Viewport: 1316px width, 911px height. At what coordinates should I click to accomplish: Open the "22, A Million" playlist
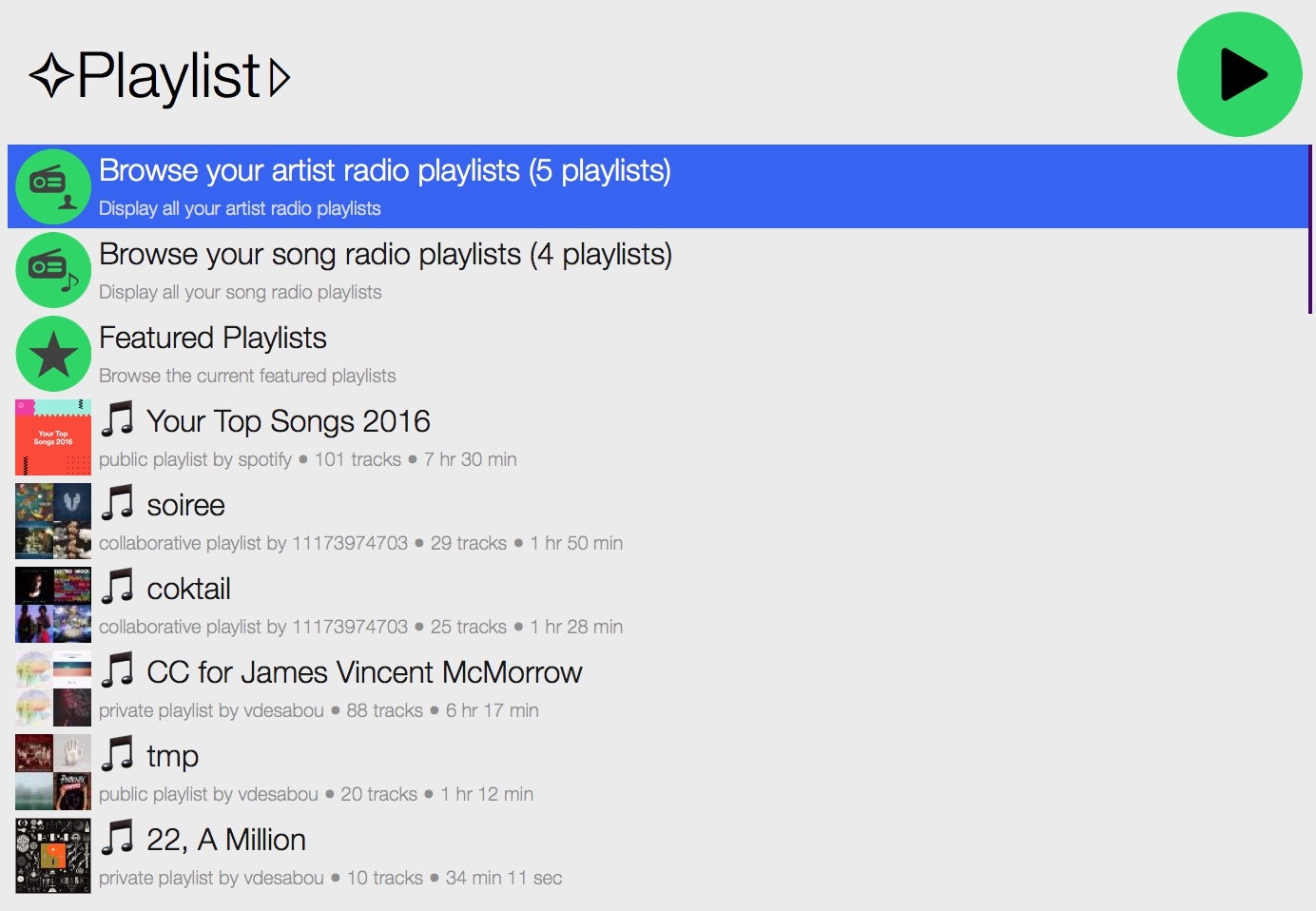click(225, 840)
